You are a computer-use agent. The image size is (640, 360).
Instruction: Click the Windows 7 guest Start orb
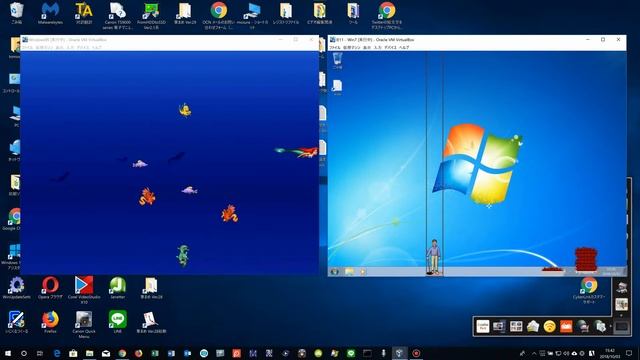tap(334, 271)
